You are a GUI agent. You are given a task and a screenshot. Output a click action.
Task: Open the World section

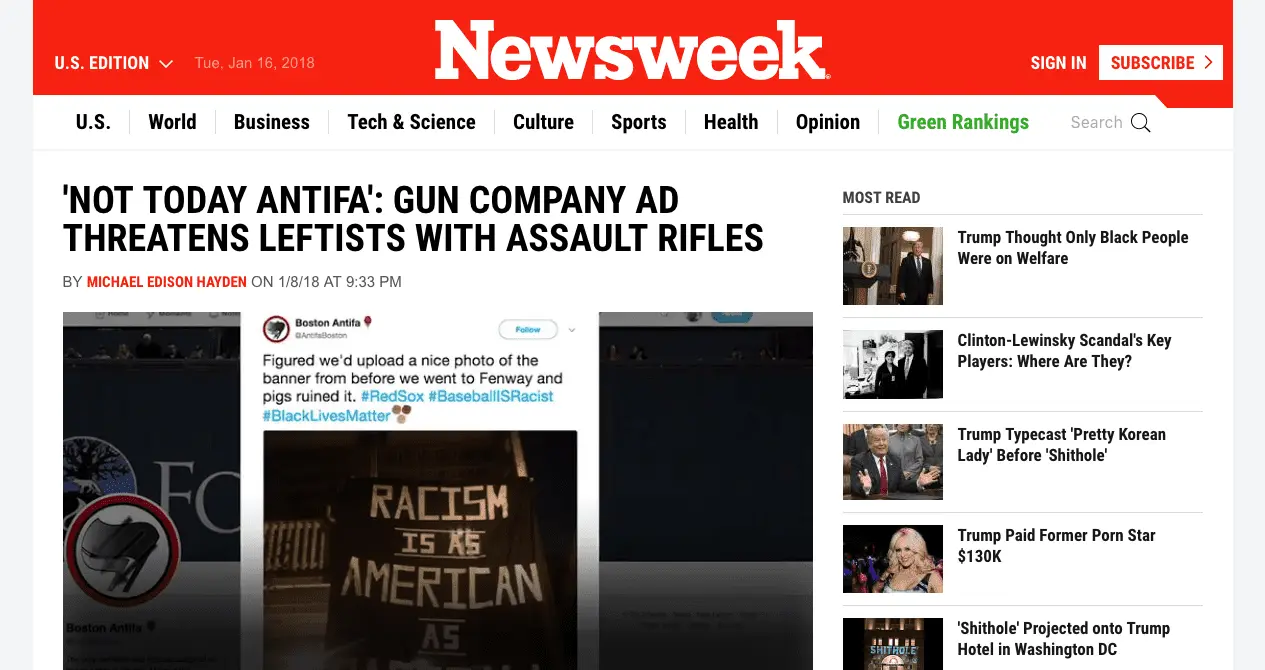[x=172, y=122]
